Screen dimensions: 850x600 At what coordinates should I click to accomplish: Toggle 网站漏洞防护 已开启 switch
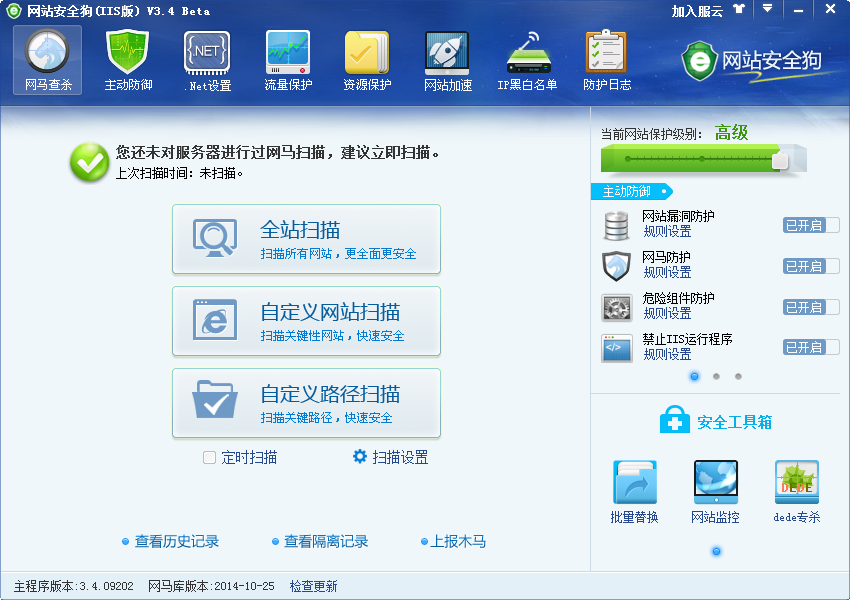(x=811, y=225)
